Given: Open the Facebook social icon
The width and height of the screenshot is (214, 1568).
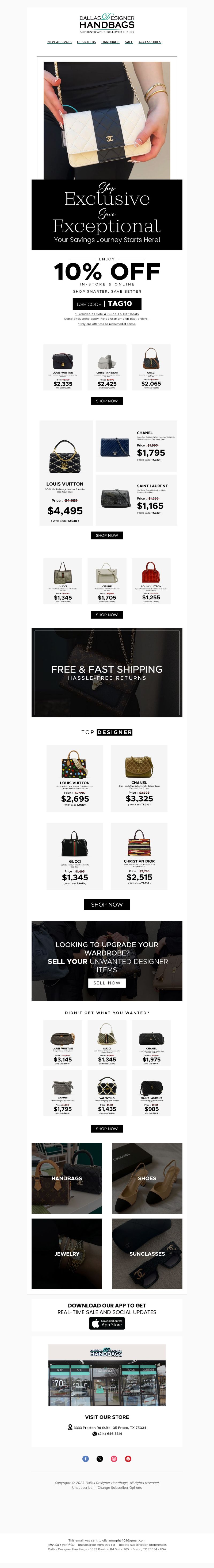Looking at the screenshot, I should (x=85, y=1459).
